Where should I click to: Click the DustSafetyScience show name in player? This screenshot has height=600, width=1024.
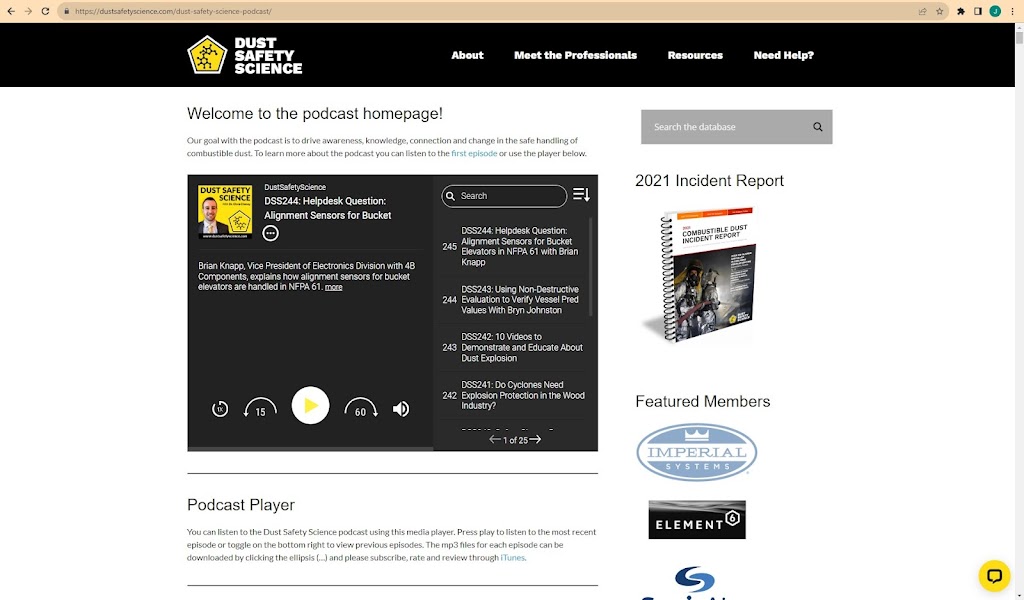[x=295, y=187]
